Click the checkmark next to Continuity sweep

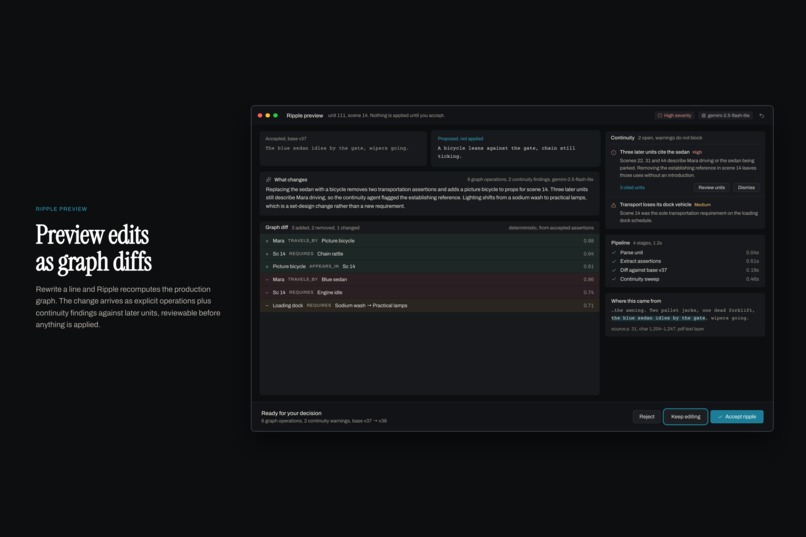pyautogui.click(x=614, y=279)
